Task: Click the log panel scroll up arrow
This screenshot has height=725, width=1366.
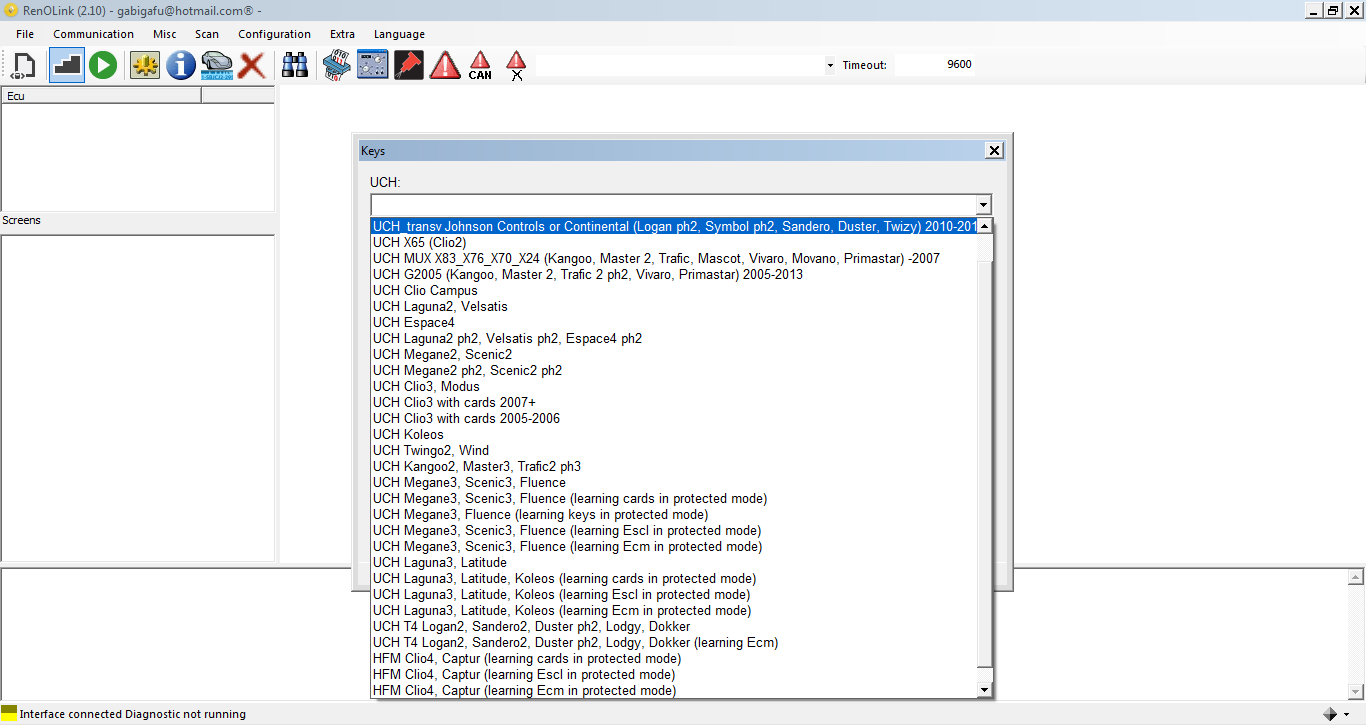Action: coord(1355,578)
